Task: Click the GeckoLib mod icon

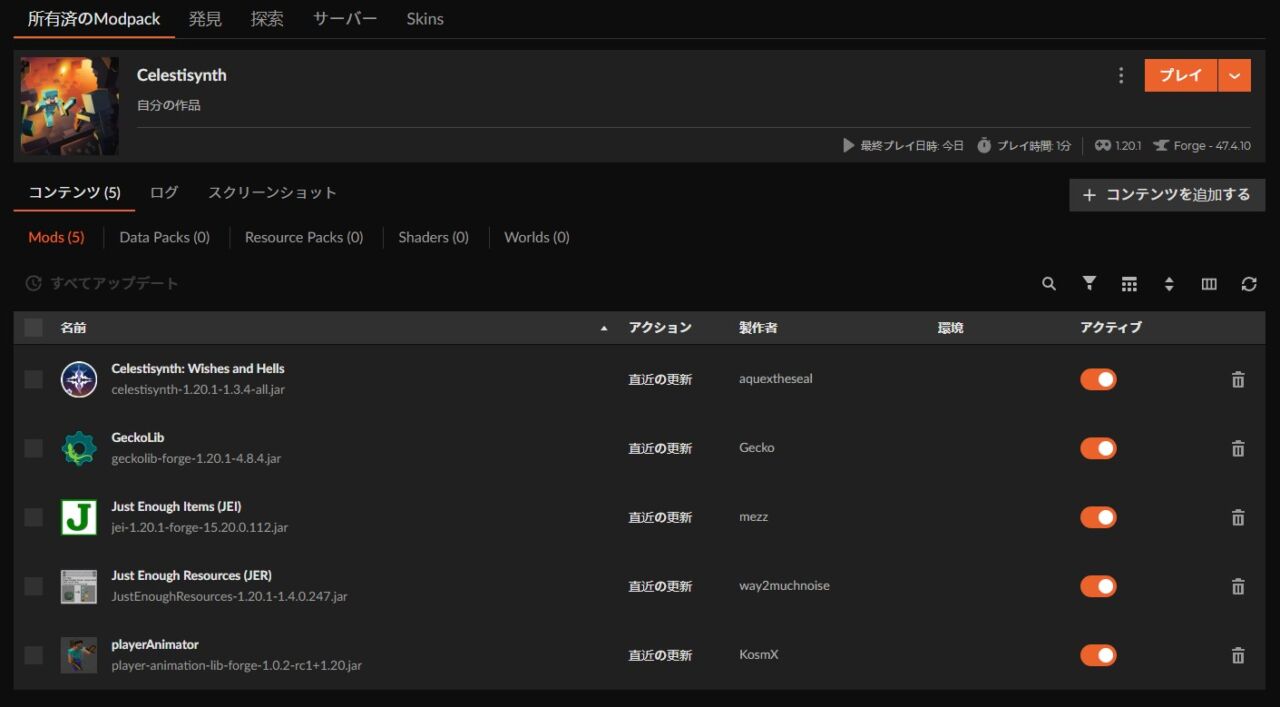Action: click(x=79, y=448)
